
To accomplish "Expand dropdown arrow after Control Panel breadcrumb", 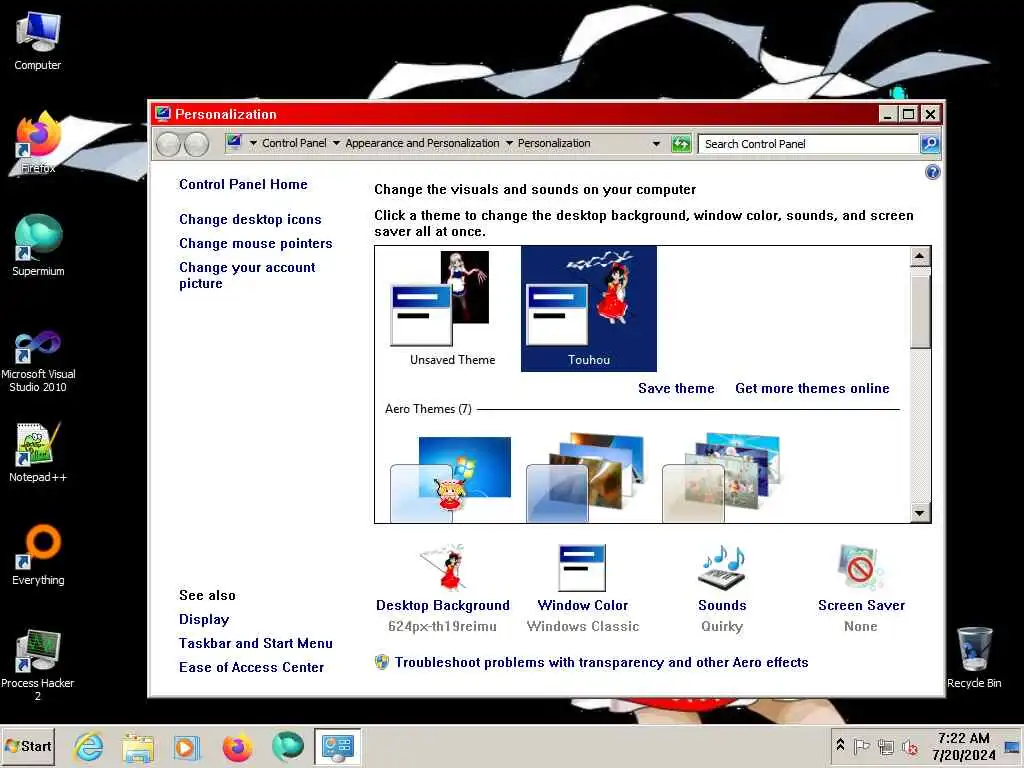I will [336, 143].
